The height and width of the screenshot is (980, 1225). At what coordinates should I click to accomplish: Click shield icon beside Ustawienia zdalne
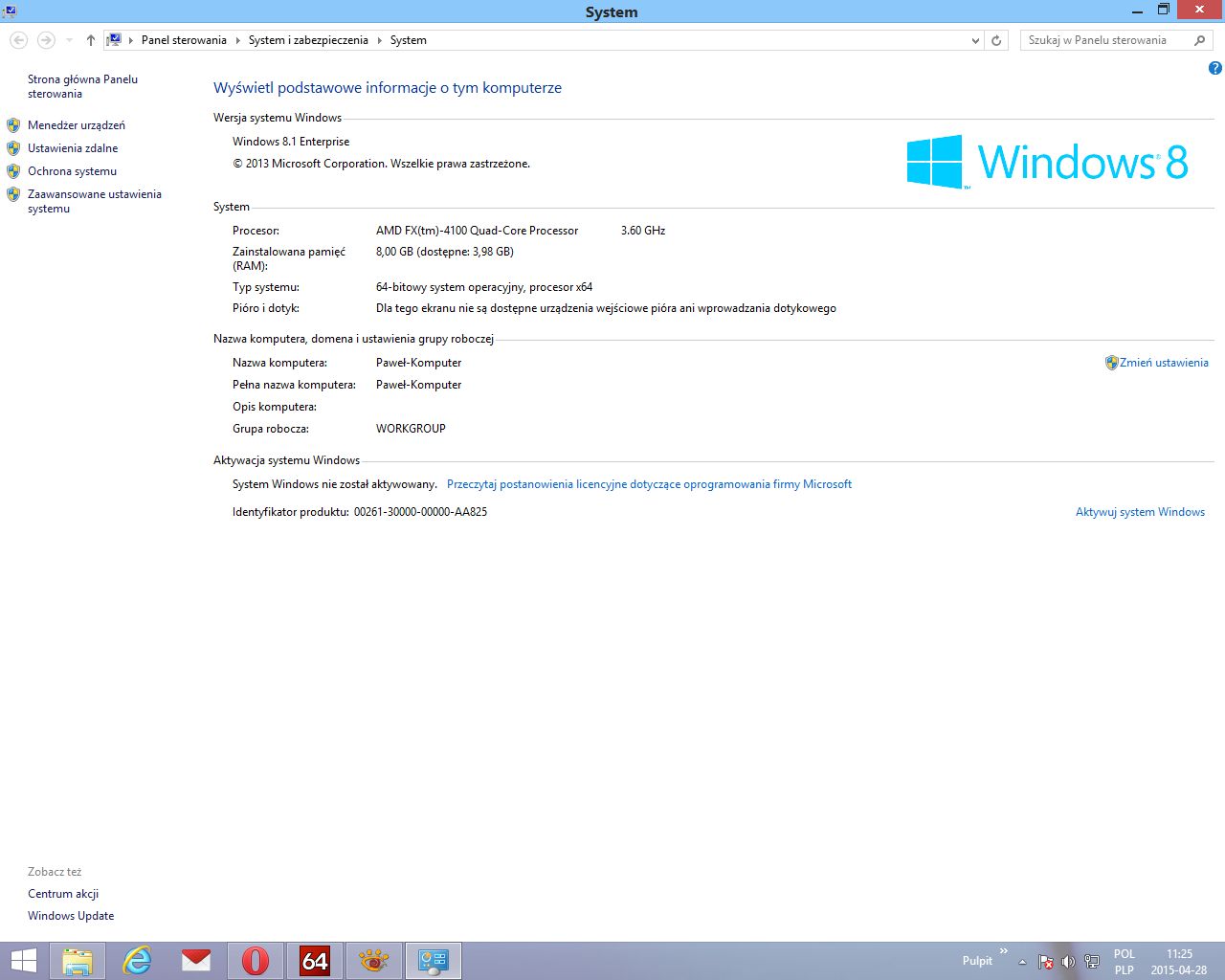click(x=13, y=148)
